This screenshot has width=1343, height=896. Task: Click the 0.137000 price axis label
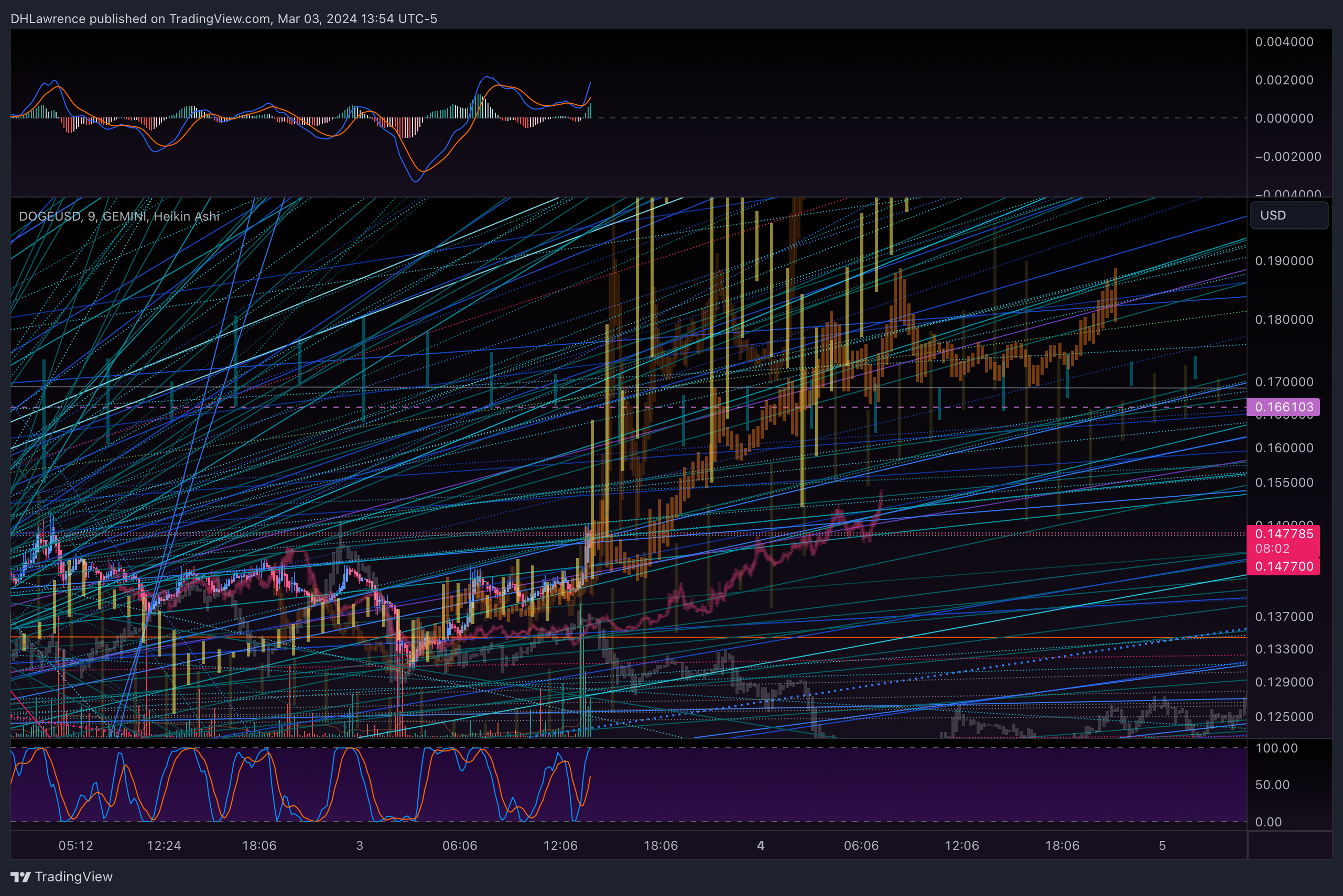[1284, 617]
